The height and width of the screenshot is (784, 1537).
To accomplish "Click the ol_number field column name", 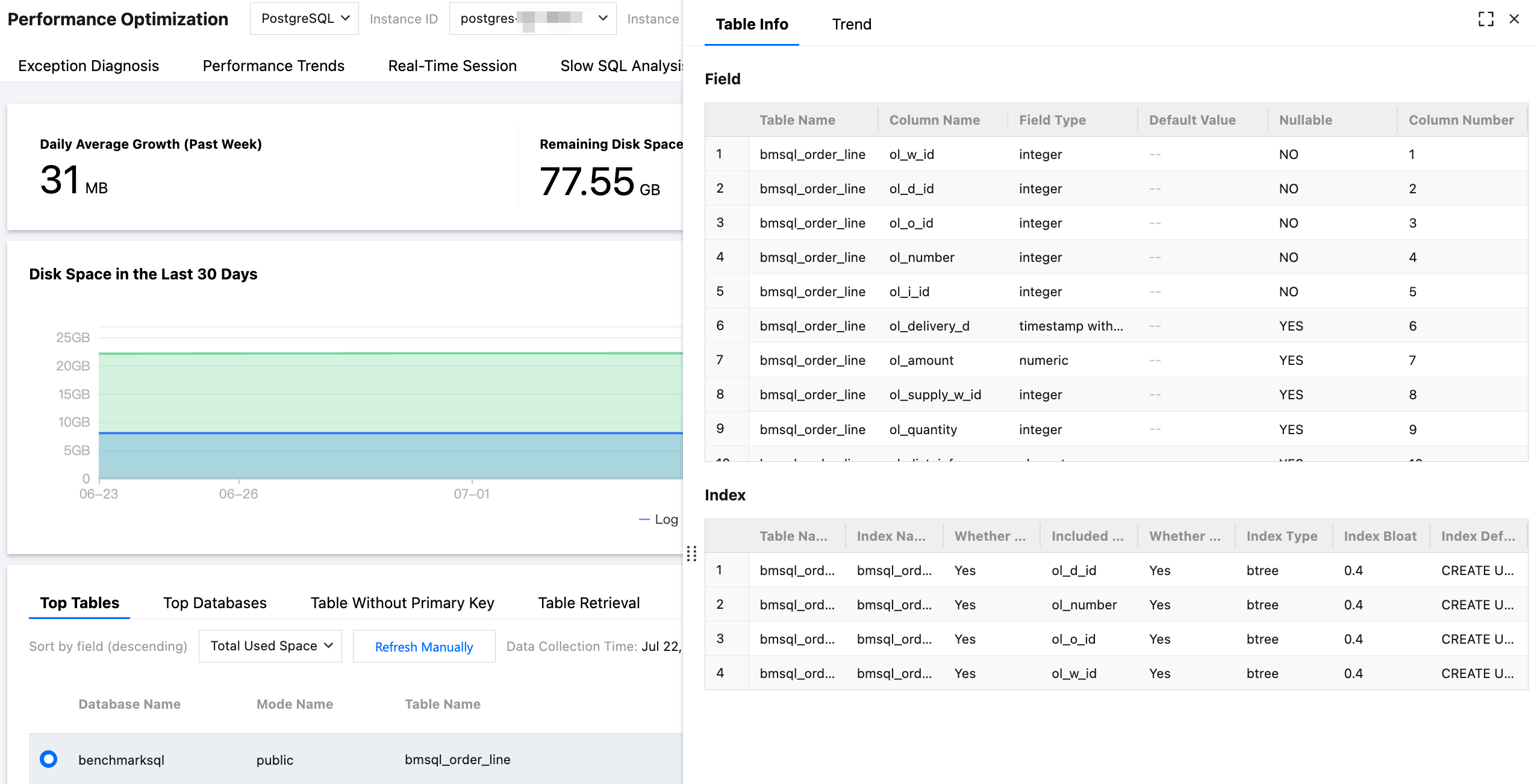I will [x=921, y=257].
